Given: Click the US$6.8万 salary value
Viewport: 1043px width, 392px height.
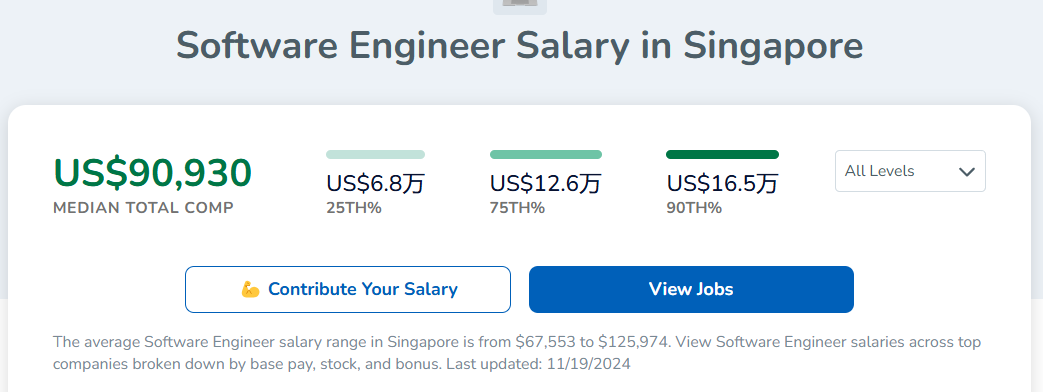Looking at the screenshot, I should click(375, 183).
